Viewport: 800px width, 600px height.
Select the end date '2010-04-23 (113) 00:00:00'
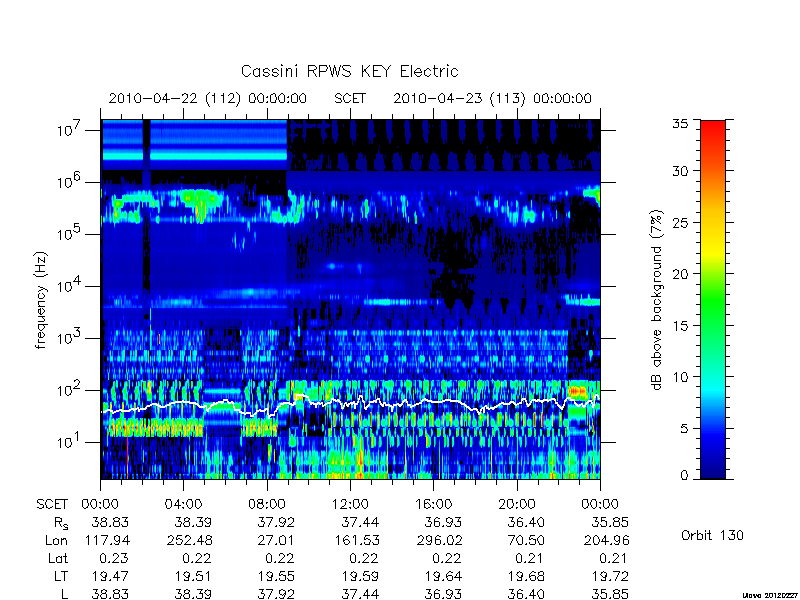coord(492,98)
